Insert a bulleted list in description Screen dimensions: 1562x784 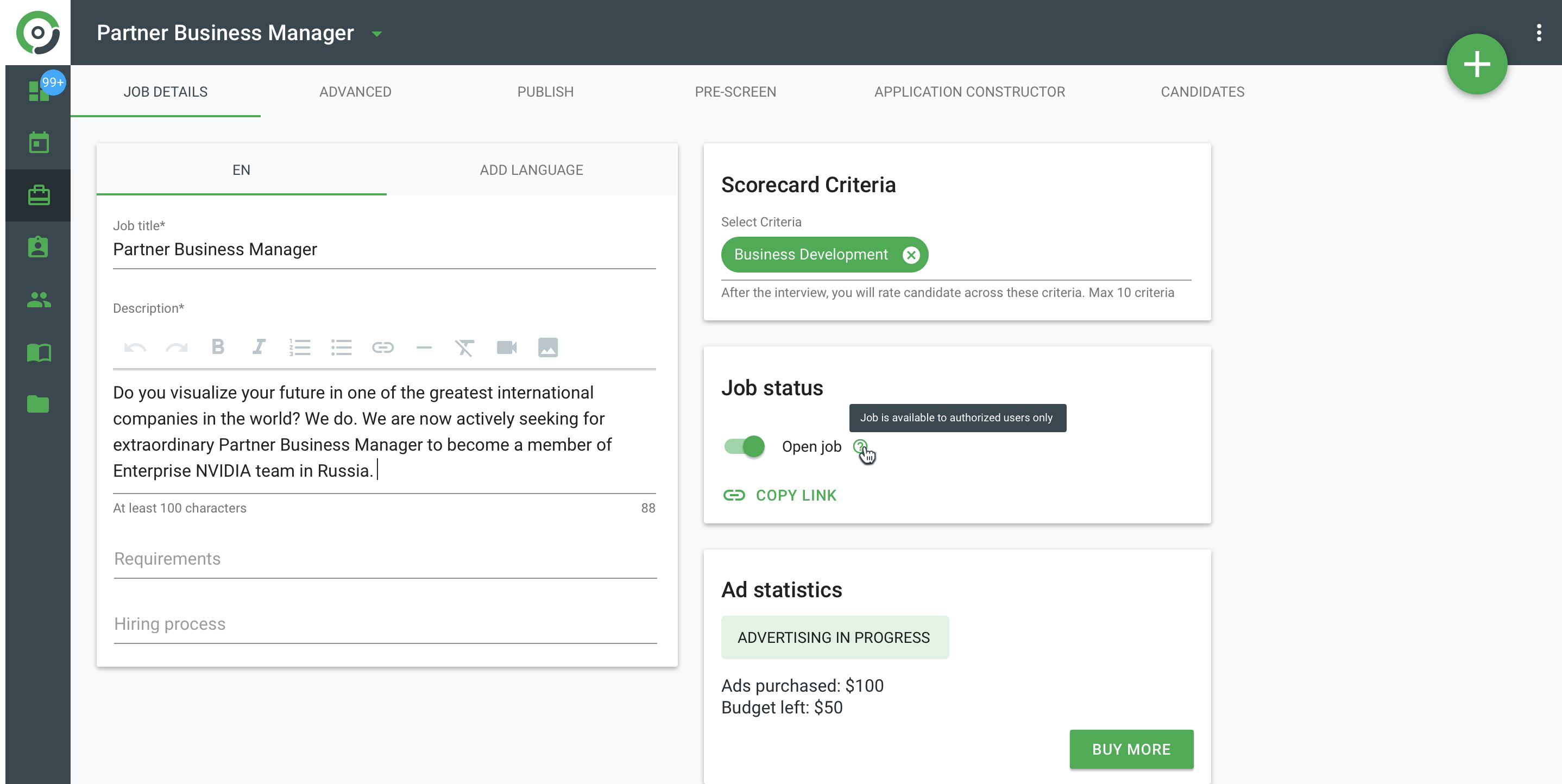tap(341, 347)
